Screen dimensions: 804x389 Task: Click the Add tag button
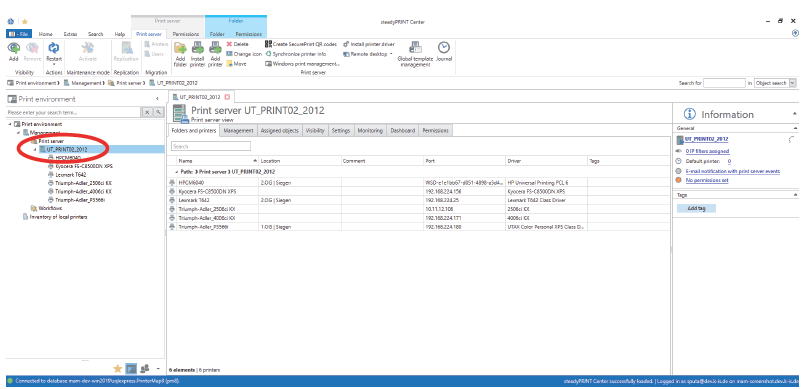696,209
